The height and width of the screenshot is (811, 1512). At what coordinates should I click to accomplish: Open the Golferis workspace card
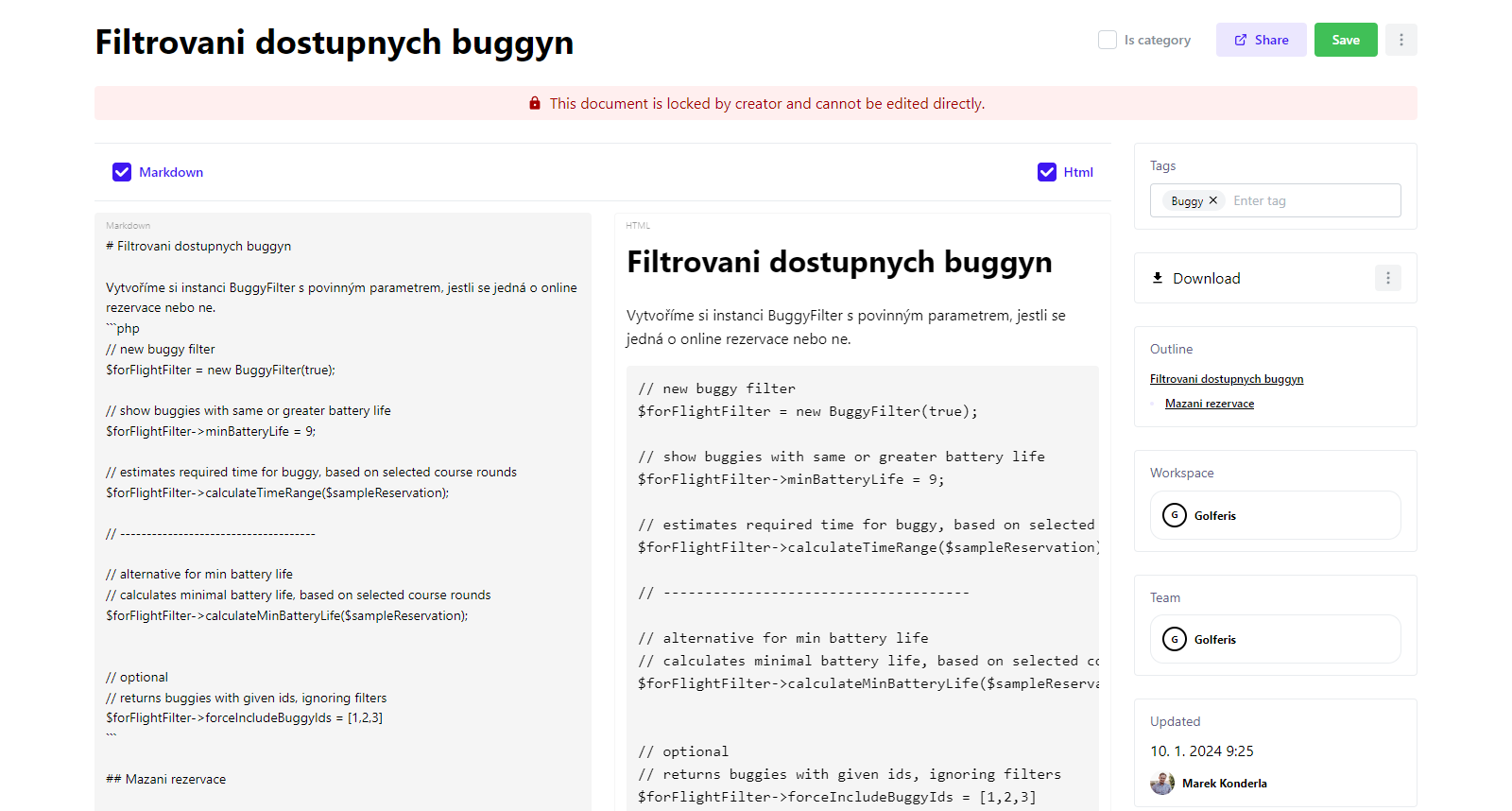coord(1275,515)
